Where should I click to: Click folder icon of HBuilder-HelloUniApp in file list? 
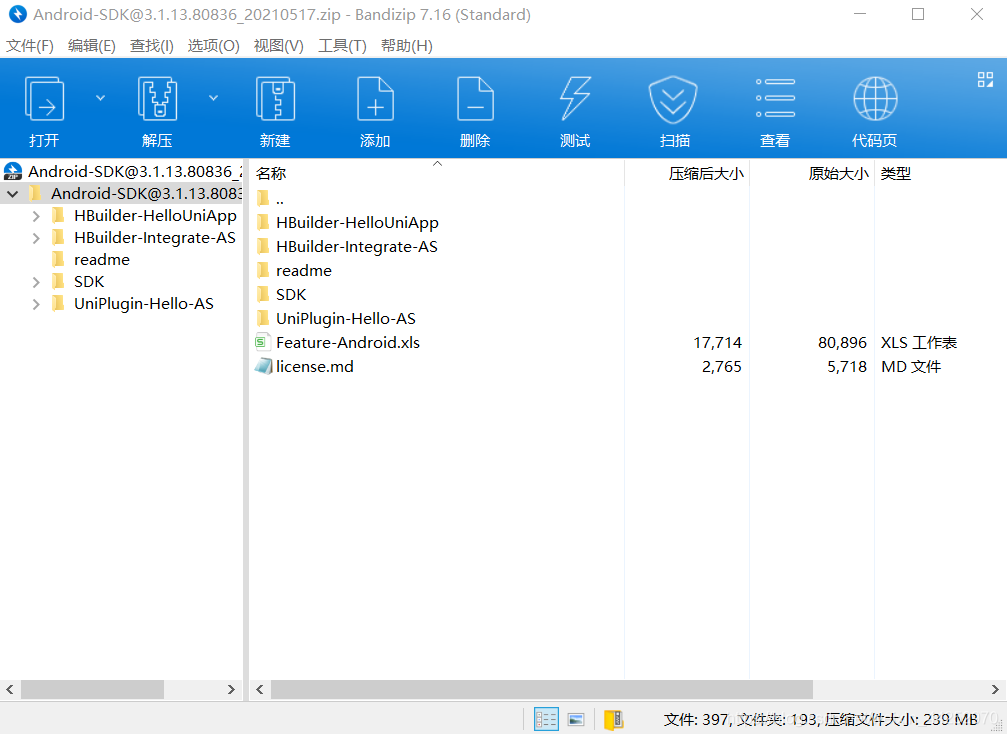click(x=263, y=222)
